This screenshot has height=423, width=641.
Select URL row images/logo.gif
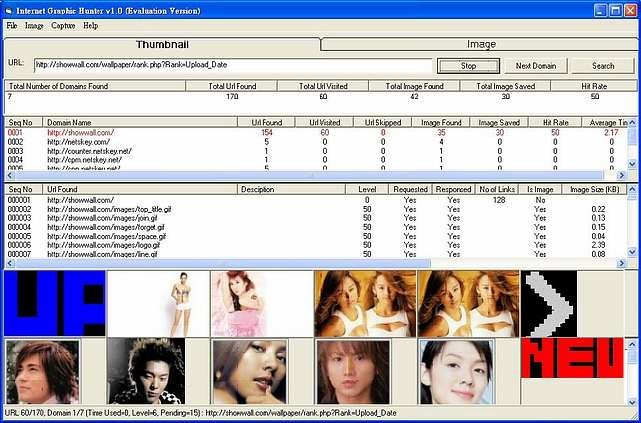tap(316, 245)
